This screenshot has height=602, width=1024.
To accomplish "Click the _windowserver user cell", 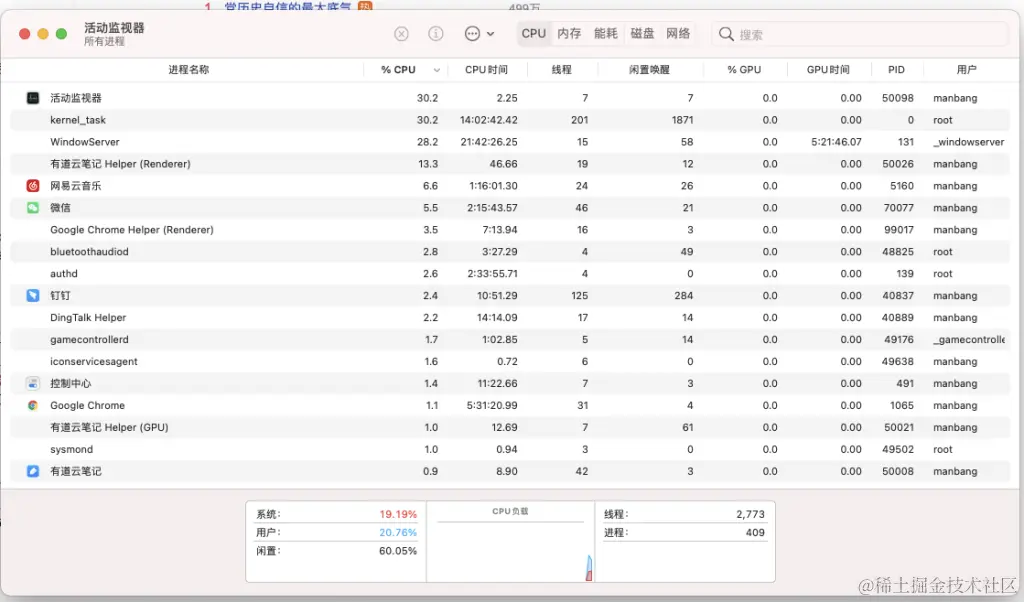I will (968, 142).
